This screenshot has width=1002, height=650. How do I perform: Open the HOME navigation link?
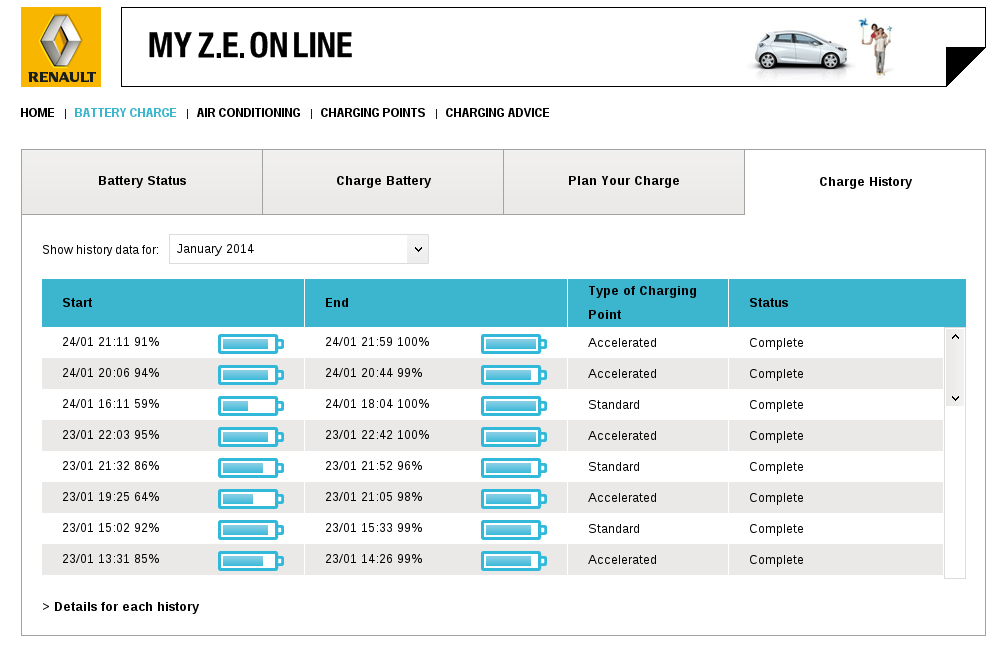[x=37, y=113]
